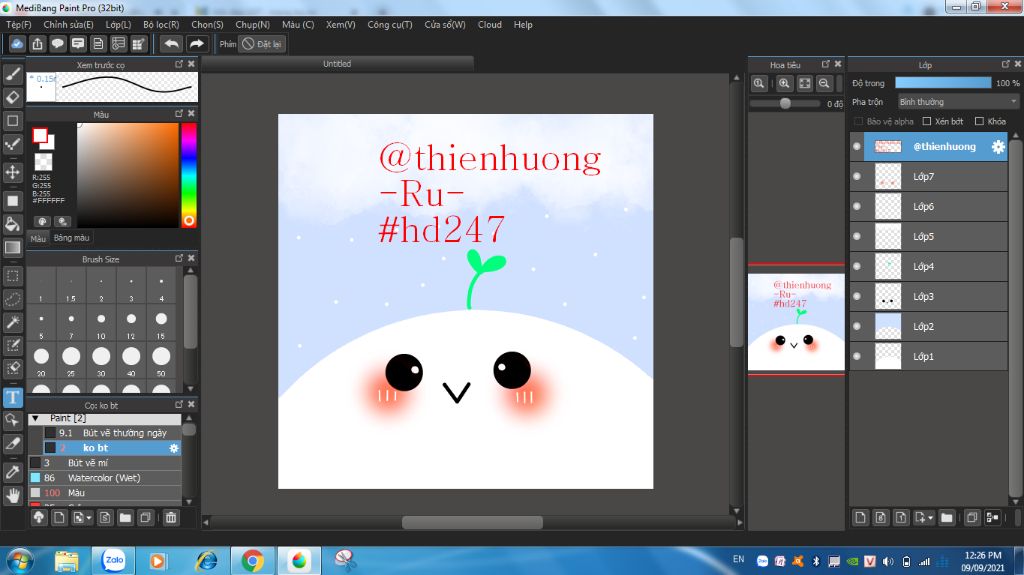Screen dimensions: 1024x575
Task: Select the Watercolor (Wet) brush
Action: [x=104, y=478]
